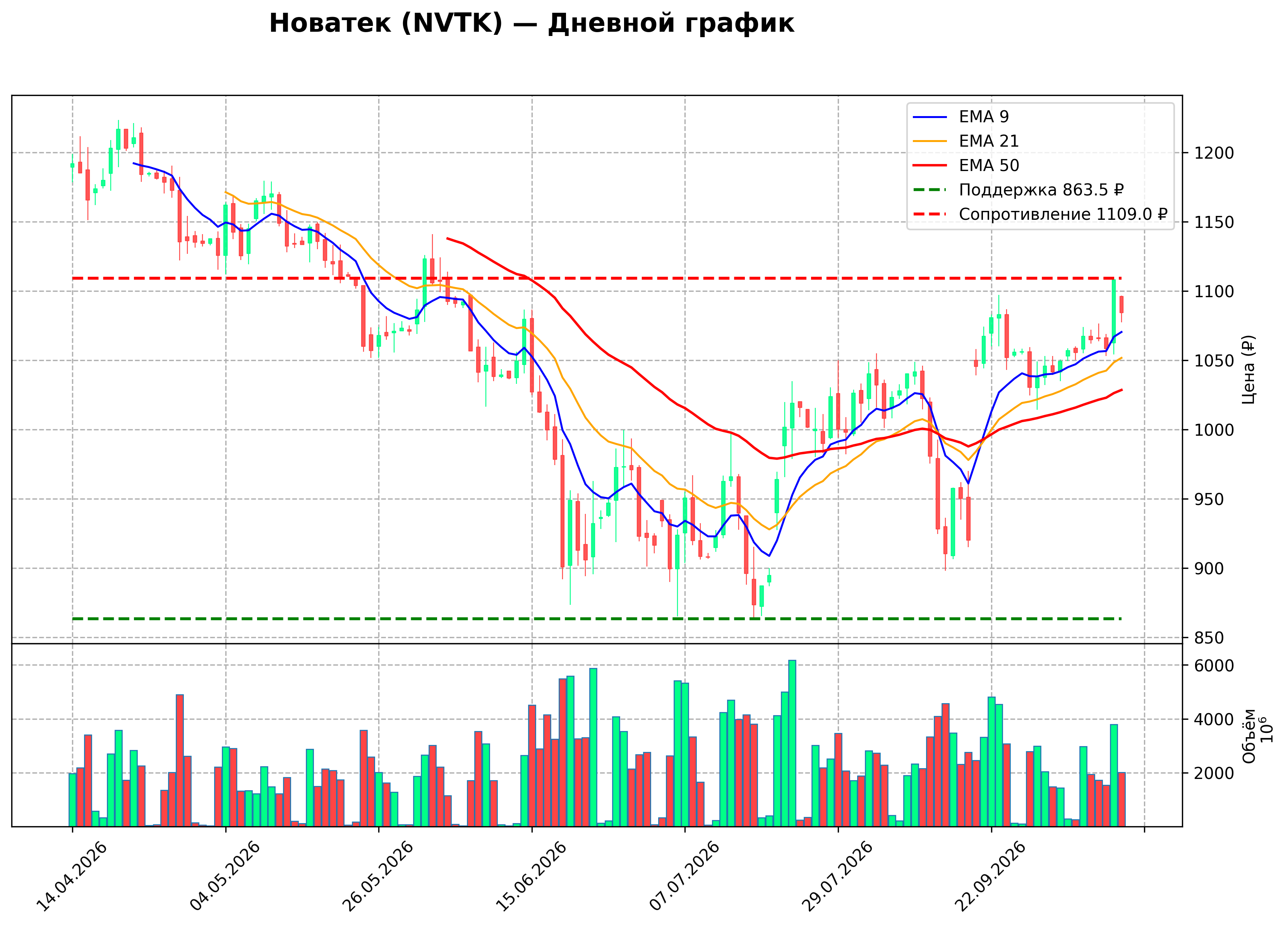This screenshot has height=926, width=1288.
Task: Click the '07.07.2026' date axis label
Action: 684,876
